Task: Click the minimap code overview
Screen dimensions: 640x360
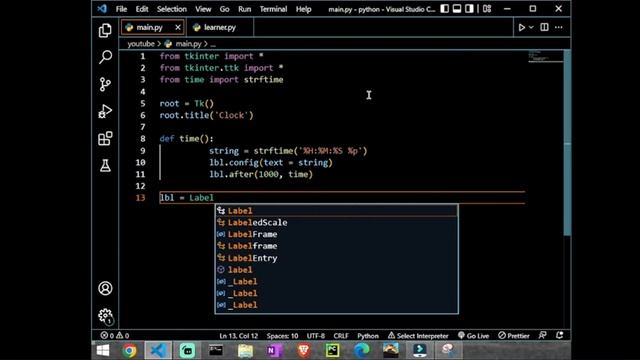Action: click(x=545, y=56)
